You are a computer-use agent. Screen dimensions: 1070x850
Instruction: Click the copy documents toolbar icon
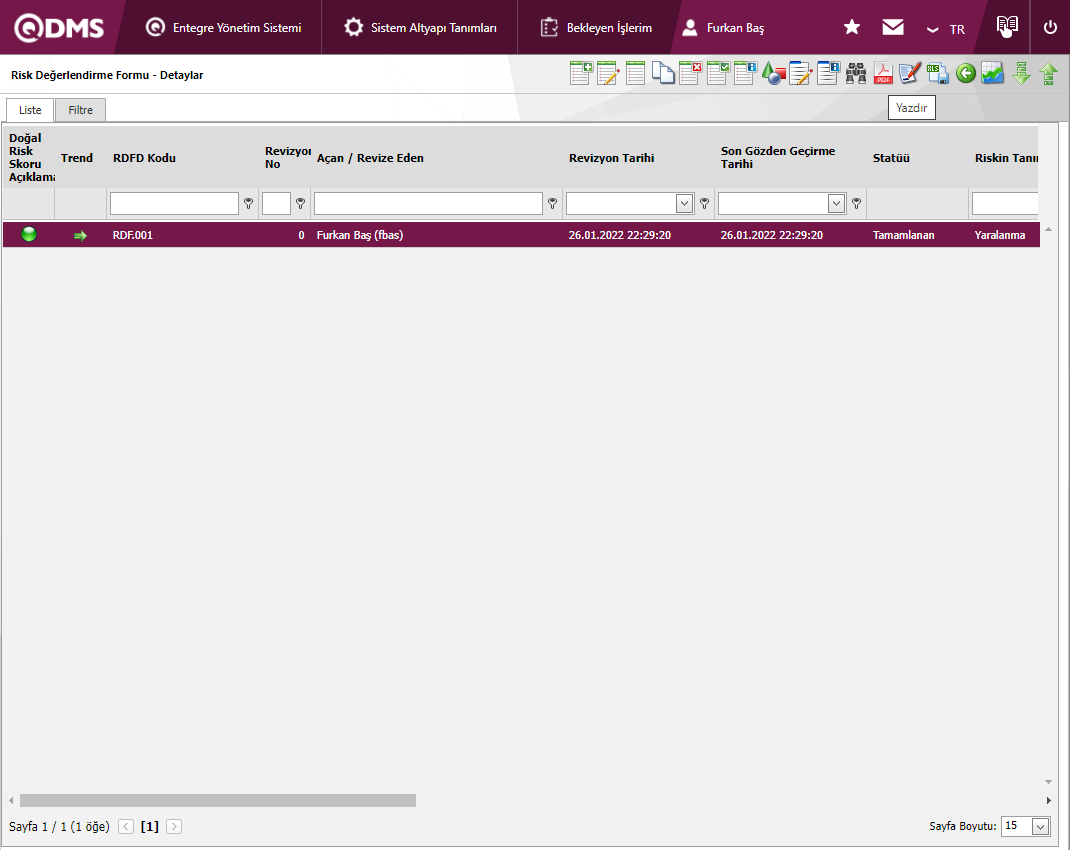coord(663,74)
